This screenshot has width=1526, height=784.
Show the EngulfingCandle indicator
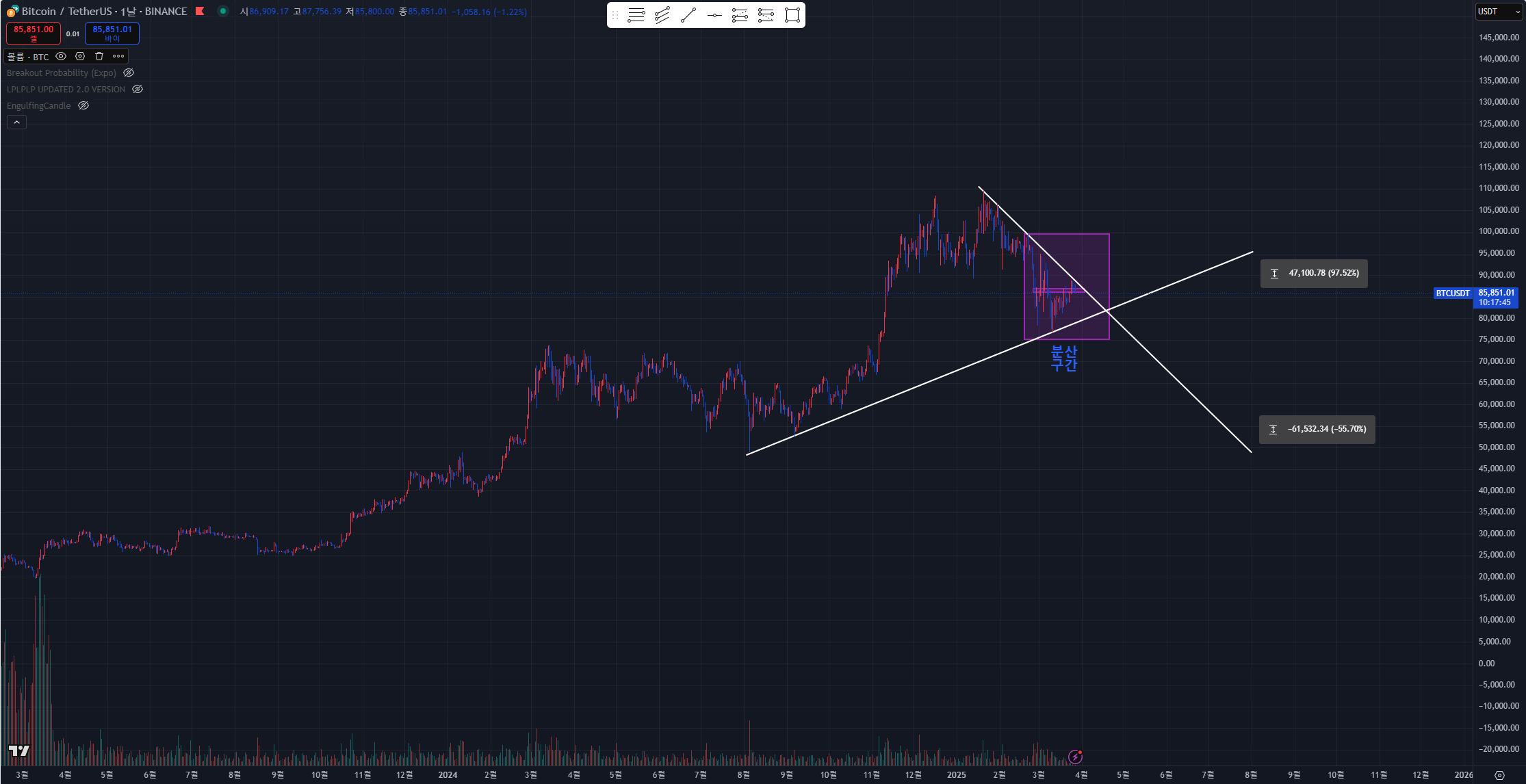pyautogui.click(x=83, y=105)
